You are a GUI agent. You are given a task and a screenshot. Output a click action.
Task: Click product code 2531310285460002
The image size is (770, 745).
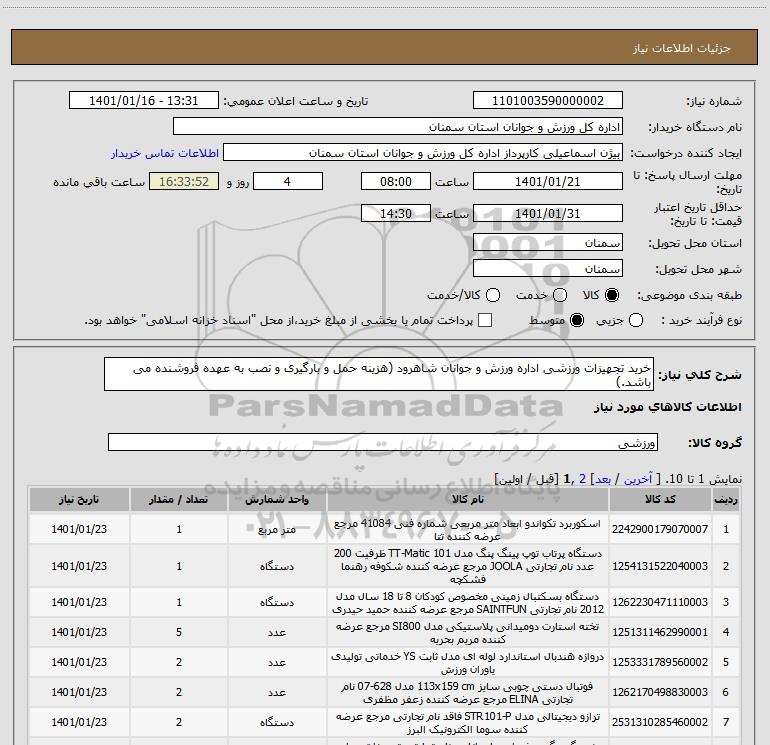[x=660, y=722]
